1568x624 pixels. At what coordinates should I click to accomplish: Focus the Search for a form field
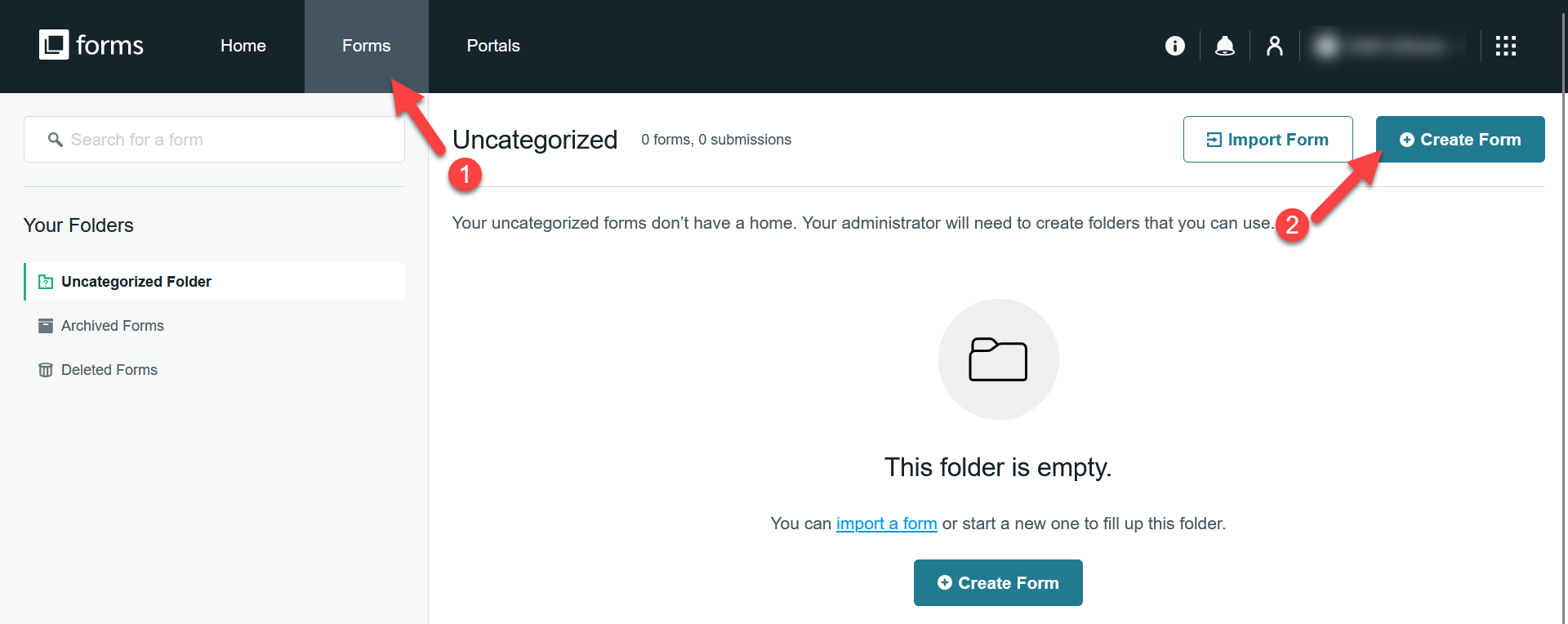pyautogui.click(x=214, y=139)
